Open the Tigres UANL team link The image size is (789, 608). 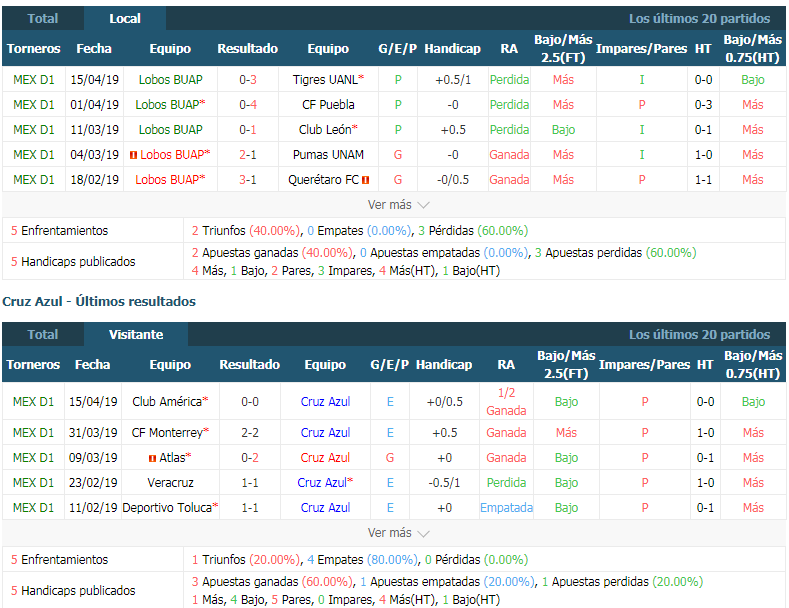point(328,80)
